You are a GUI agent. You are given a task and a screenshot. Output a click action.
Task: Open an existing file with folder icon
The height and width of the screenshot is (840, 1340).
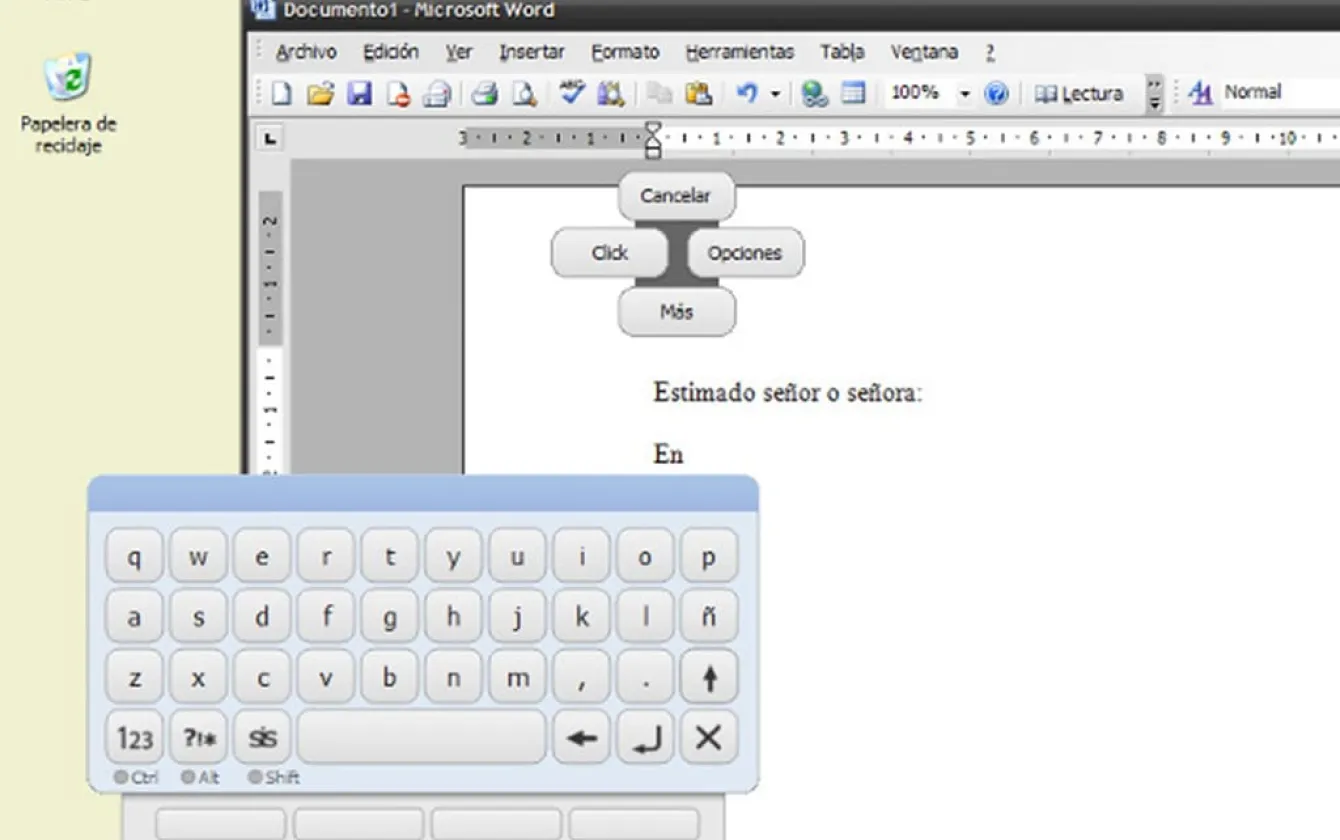(x=320, y=94)
